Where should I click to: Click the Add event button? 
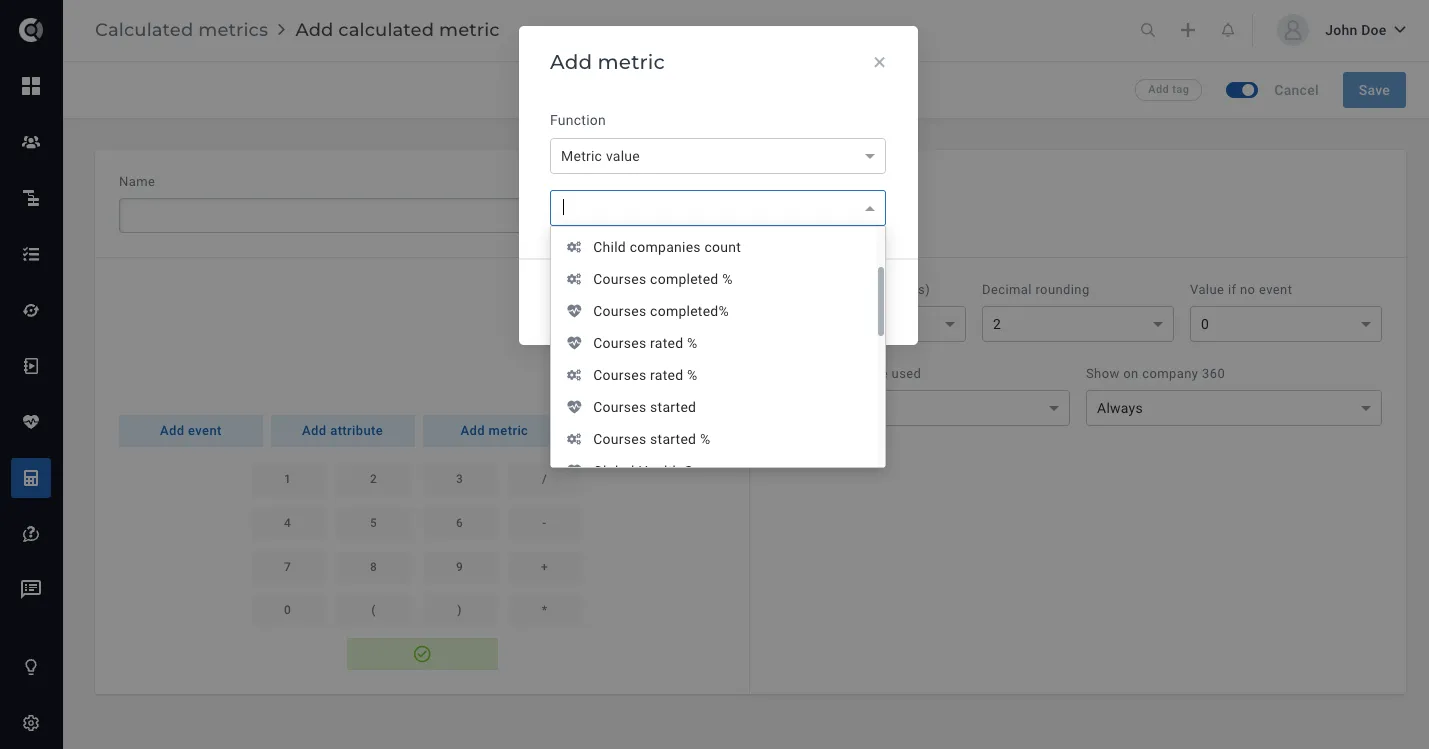[x=191, y=431]
